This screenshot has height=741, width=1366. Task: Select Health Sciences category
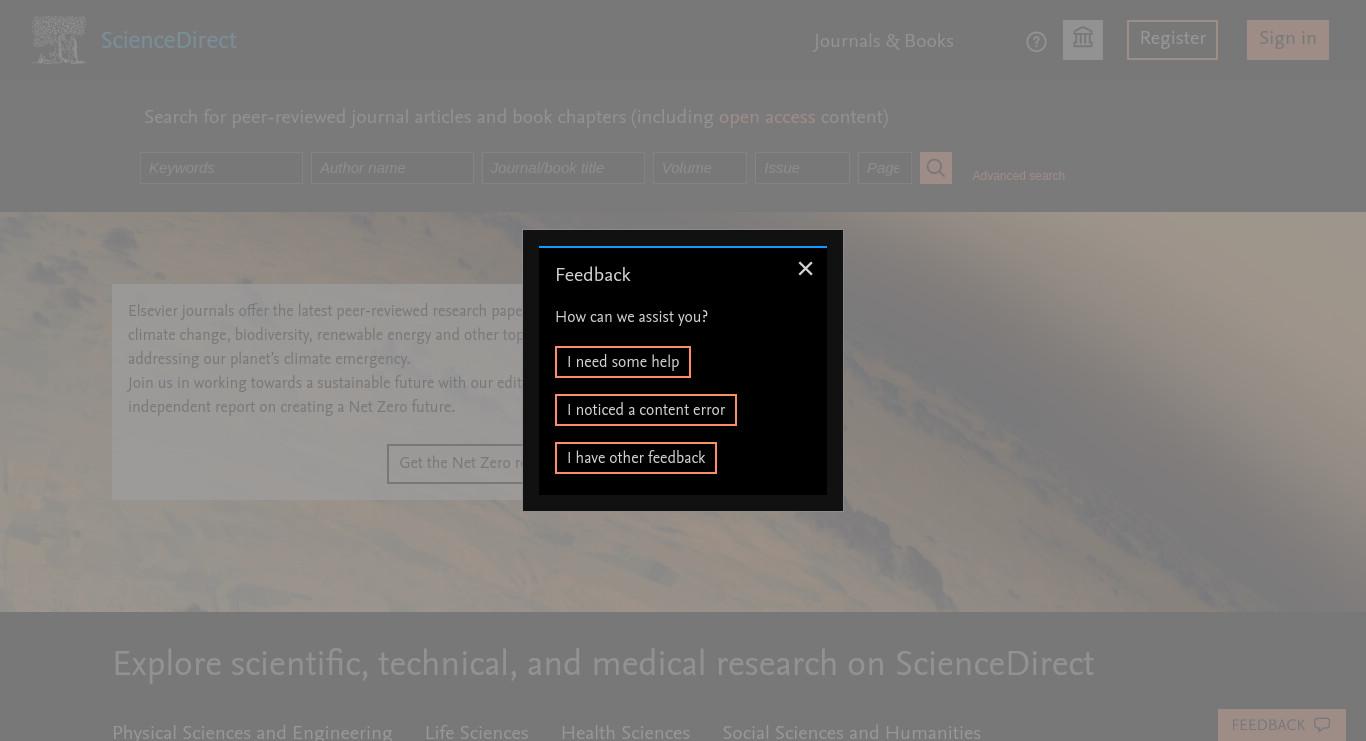tap(625, 733)
